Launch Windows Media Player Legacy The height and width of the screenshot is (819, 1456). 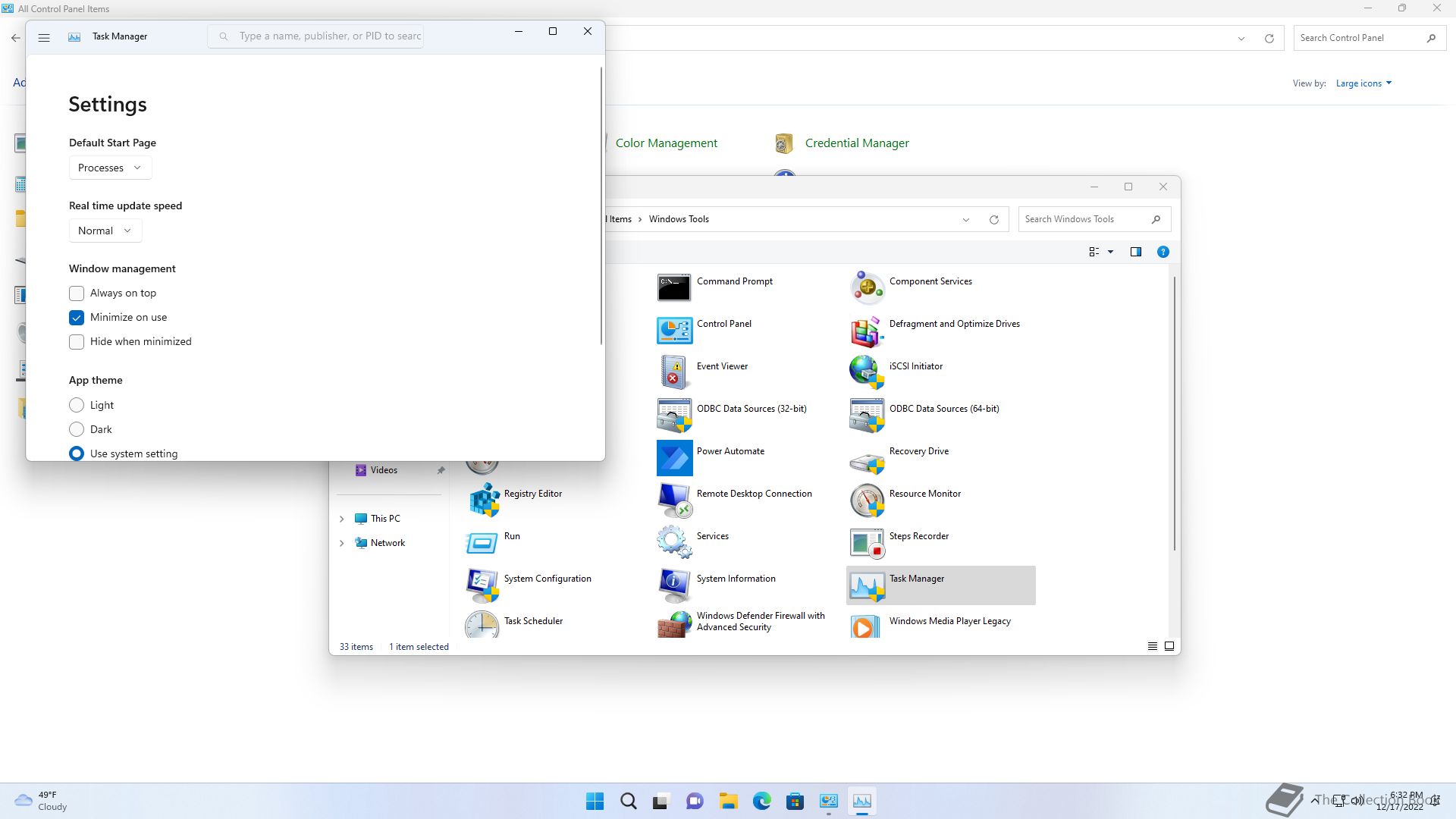(867, 625)
